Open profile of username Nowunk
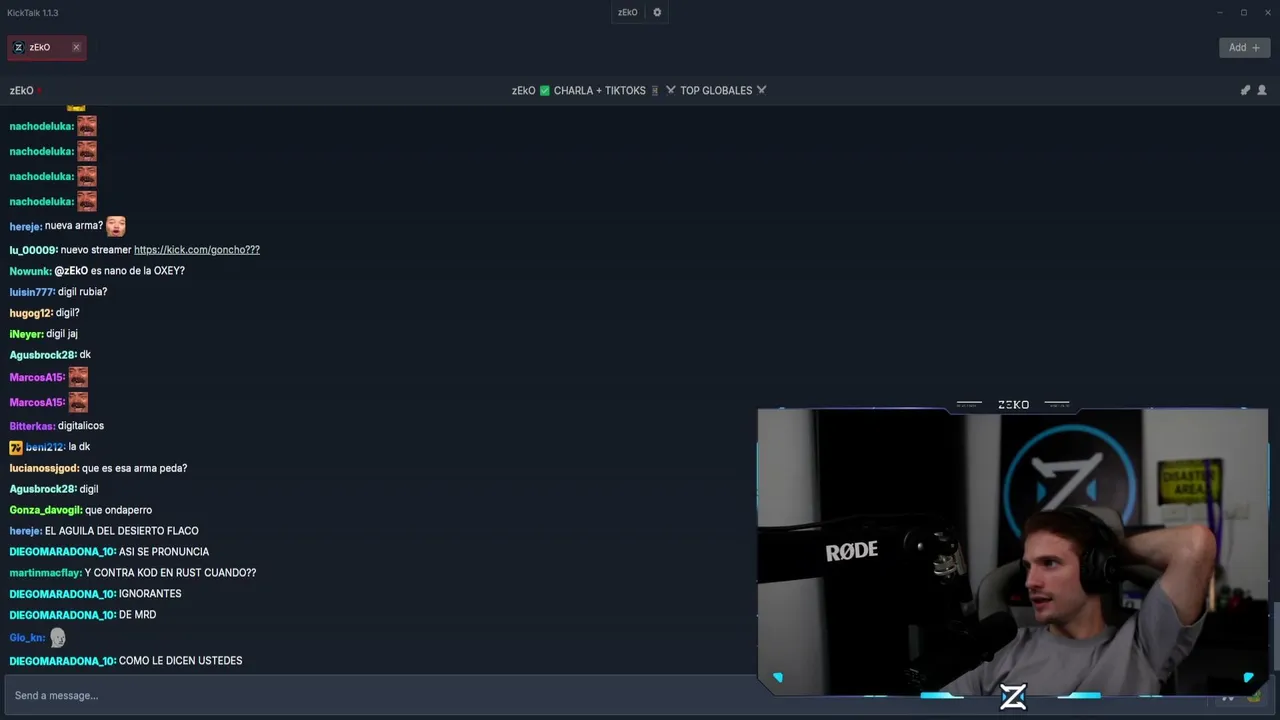 (x=31, y=271)
